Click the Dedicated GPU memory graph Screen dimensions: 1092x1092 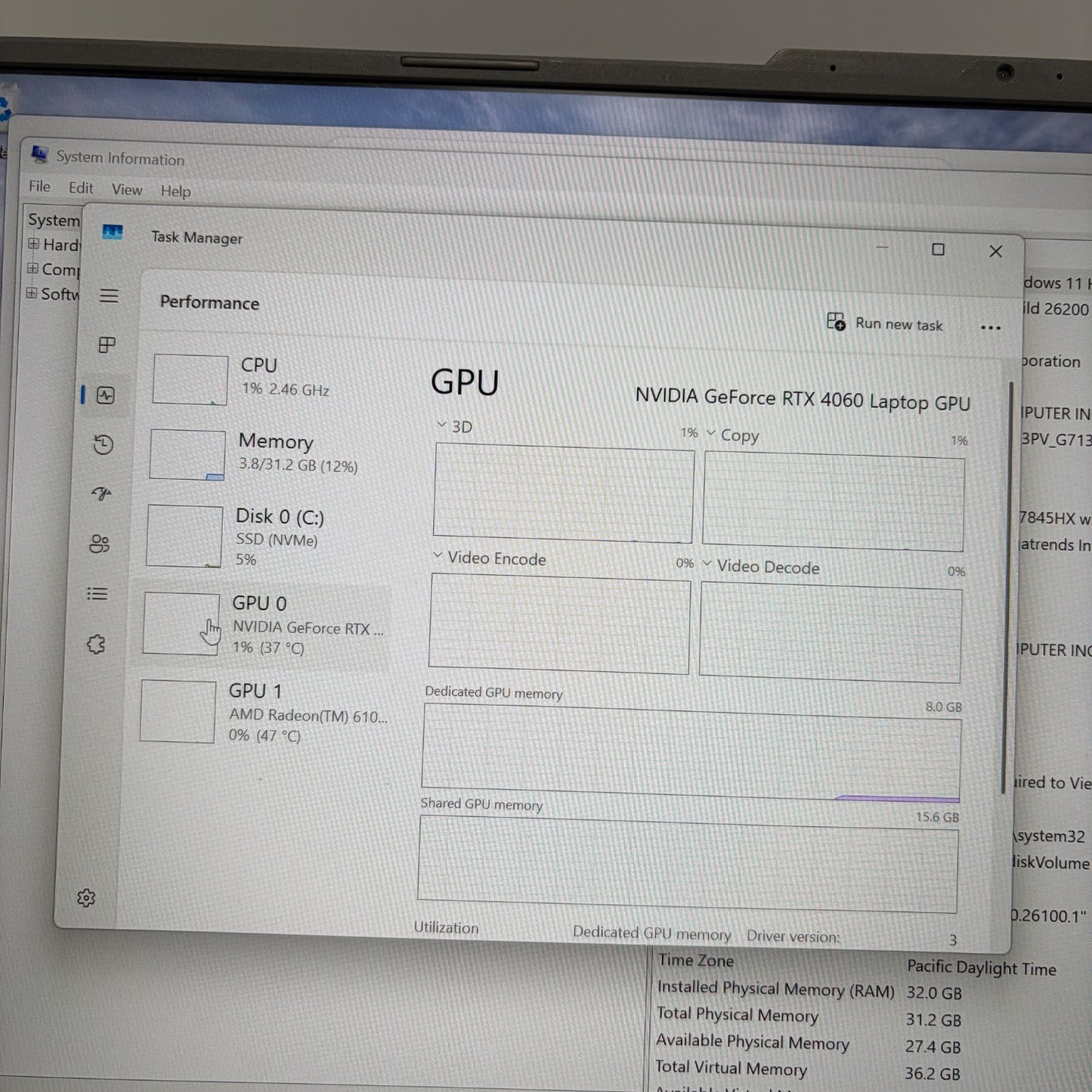(691, 753)
